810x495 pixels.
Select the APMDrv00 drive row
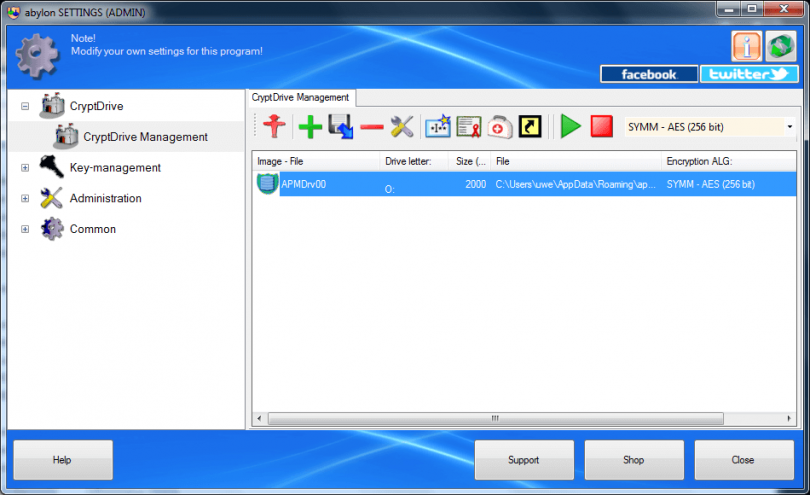pos(524,184)
